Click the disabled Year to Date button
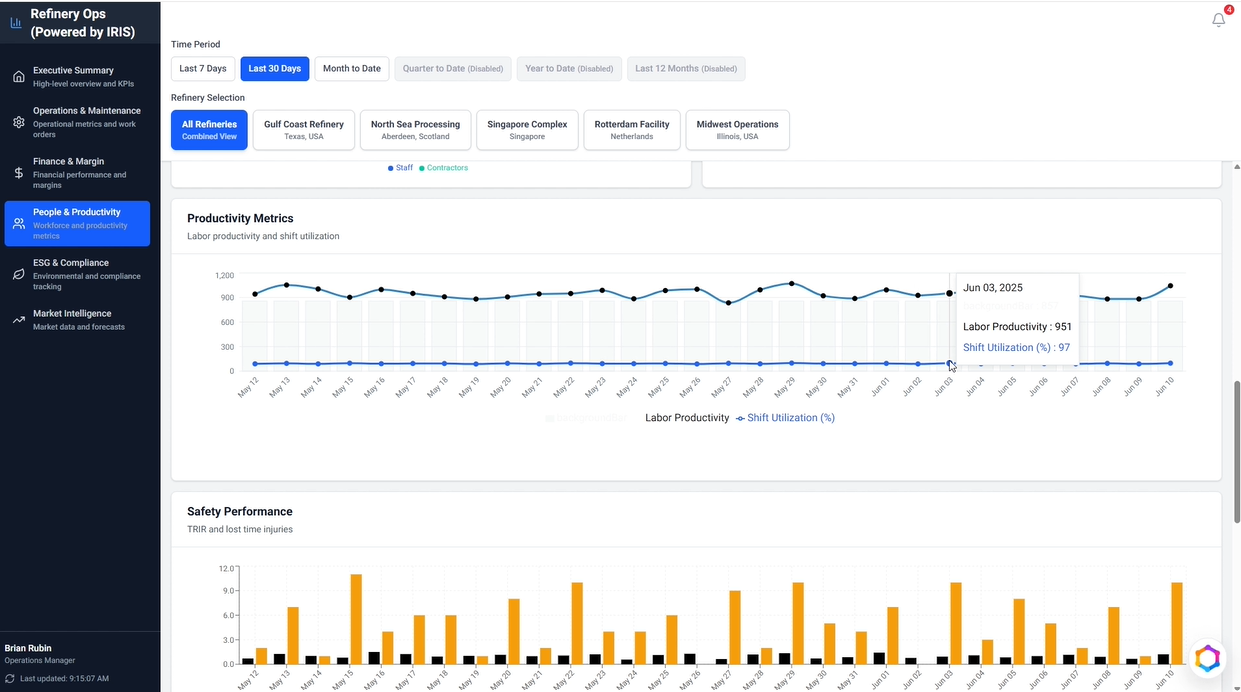Screen dimensions: 1241x692 click(569, 69)
